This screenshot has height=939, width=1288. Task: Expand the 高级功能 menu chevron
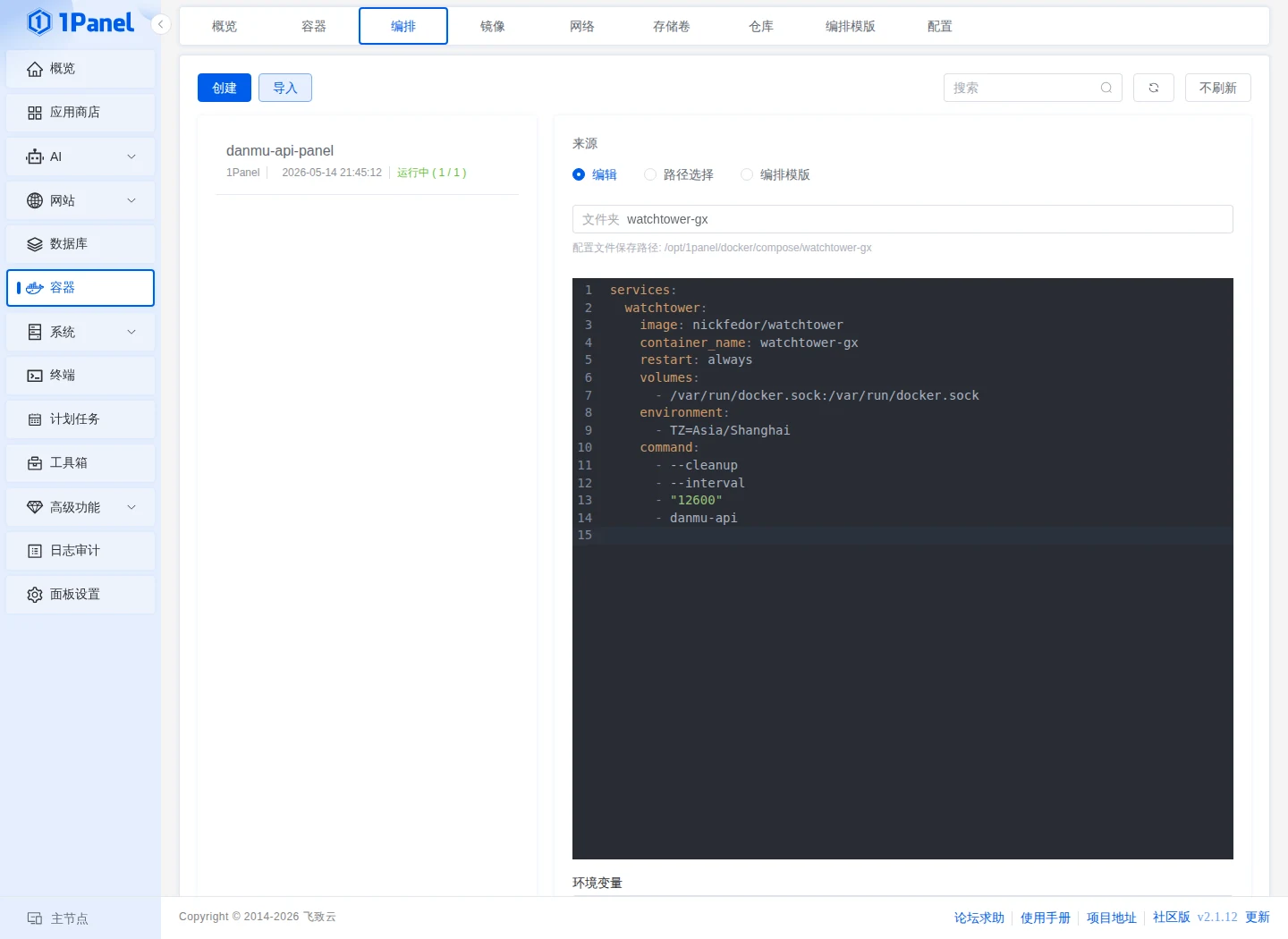[131, 507]
